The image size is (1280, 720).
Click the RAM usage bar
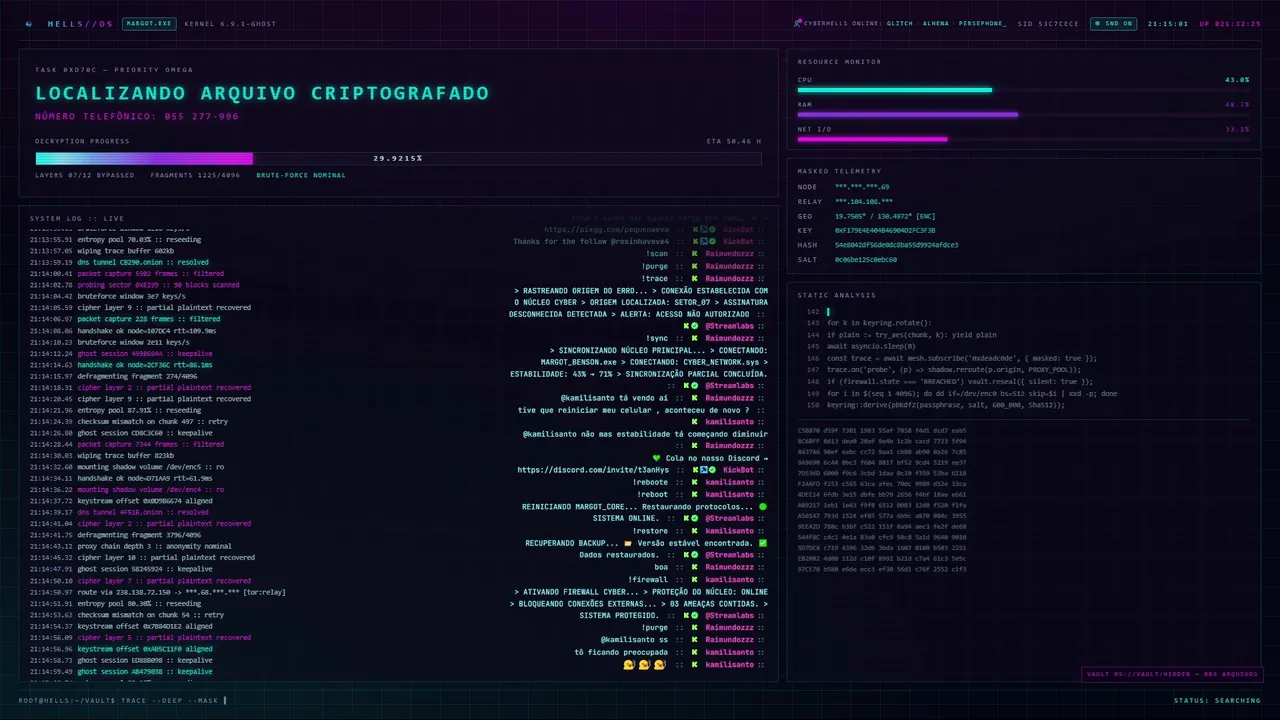pyautogui.click(x=1023, y=115)
